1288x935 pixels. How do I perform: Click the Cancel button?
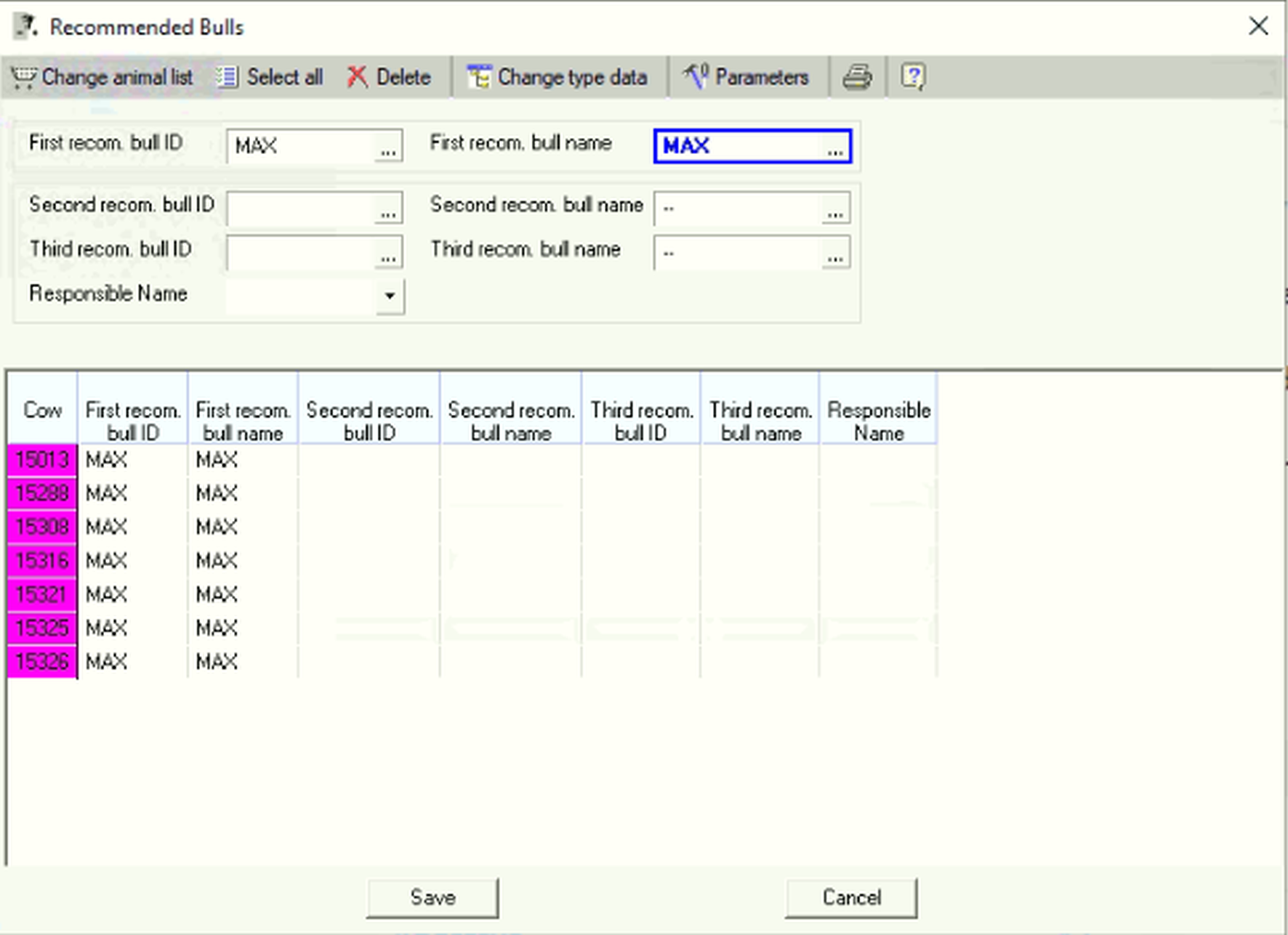point(851,898)
